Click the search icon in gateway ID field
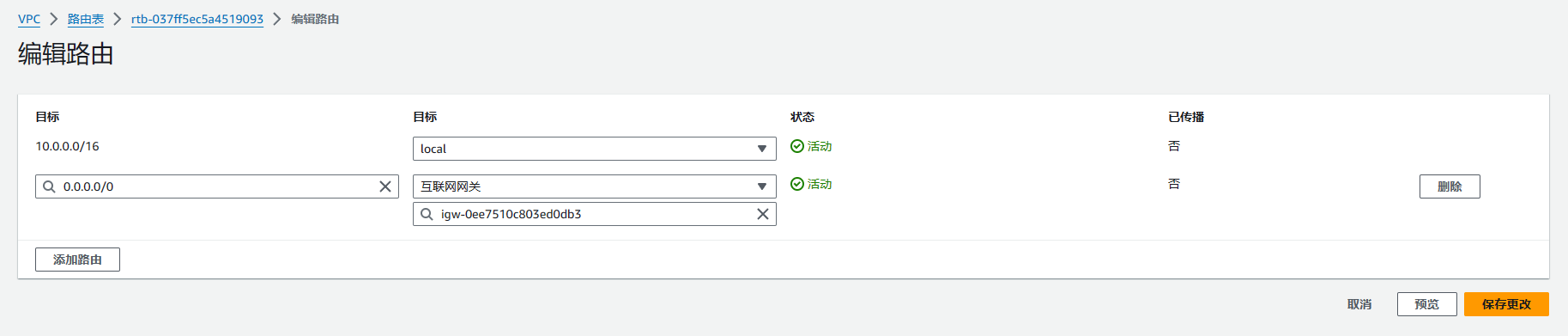The image size is (1568, 336). [427, 214]
